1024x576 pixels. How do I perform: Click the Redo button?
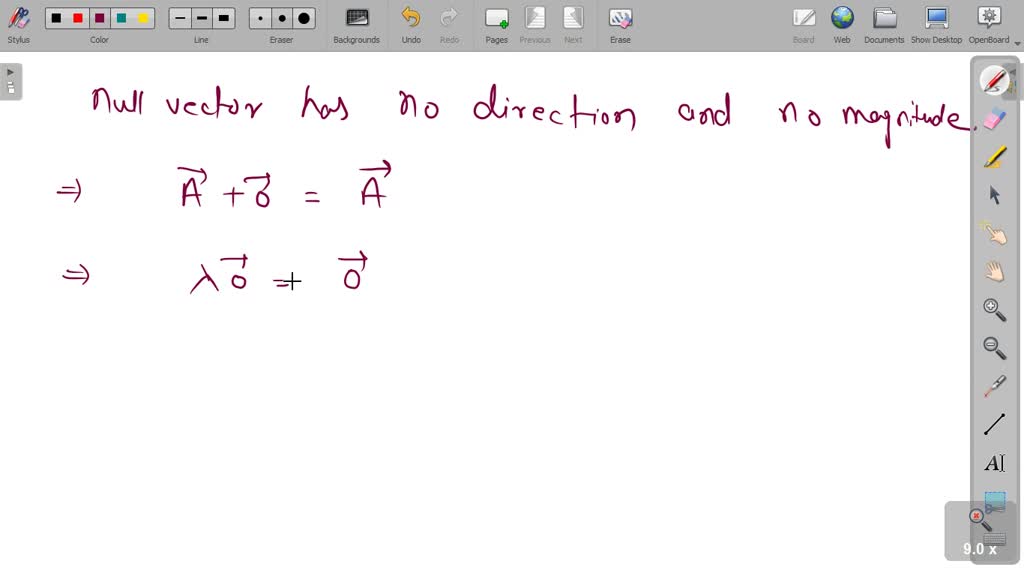pyautogui.click(x=449, y=25)
